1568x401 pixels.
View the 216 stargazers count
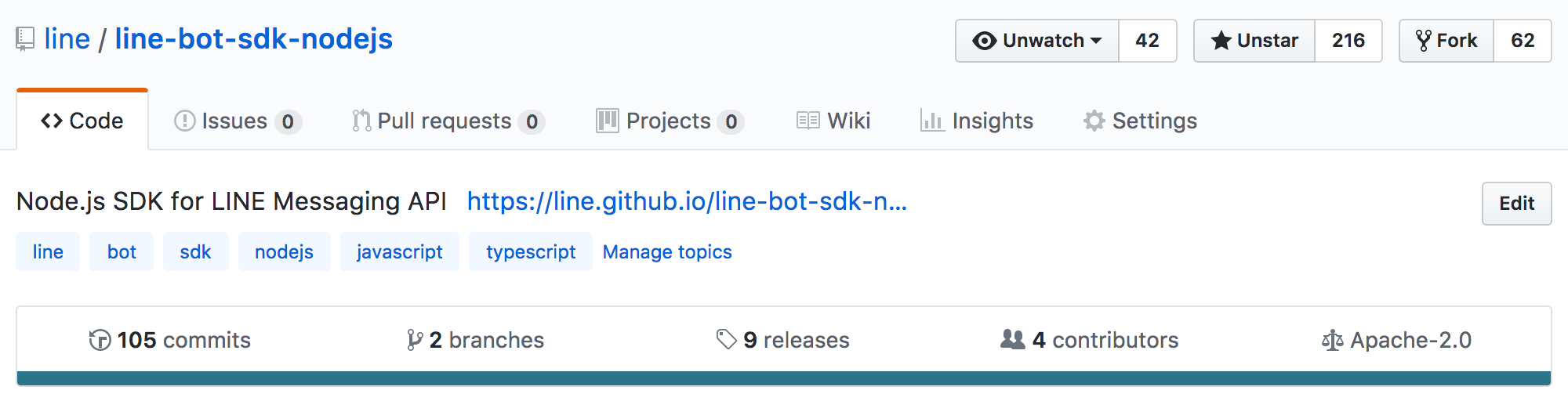pos(1348,41)
